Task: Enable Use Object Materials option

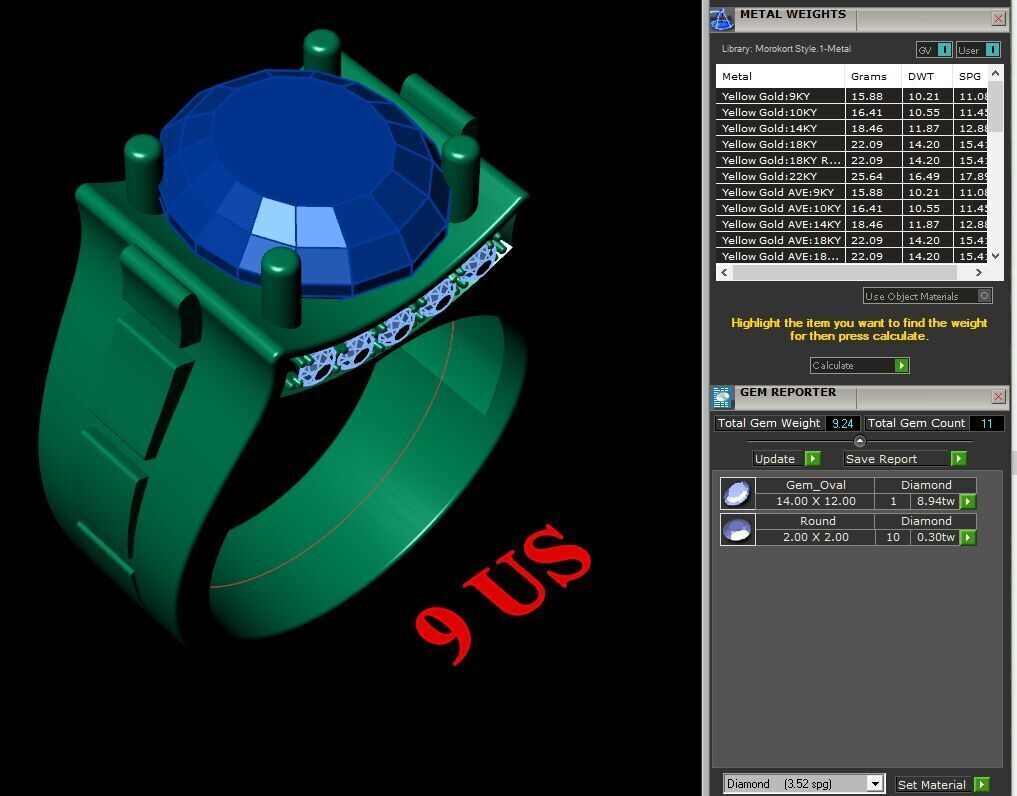Action: (x=927, y=296)
